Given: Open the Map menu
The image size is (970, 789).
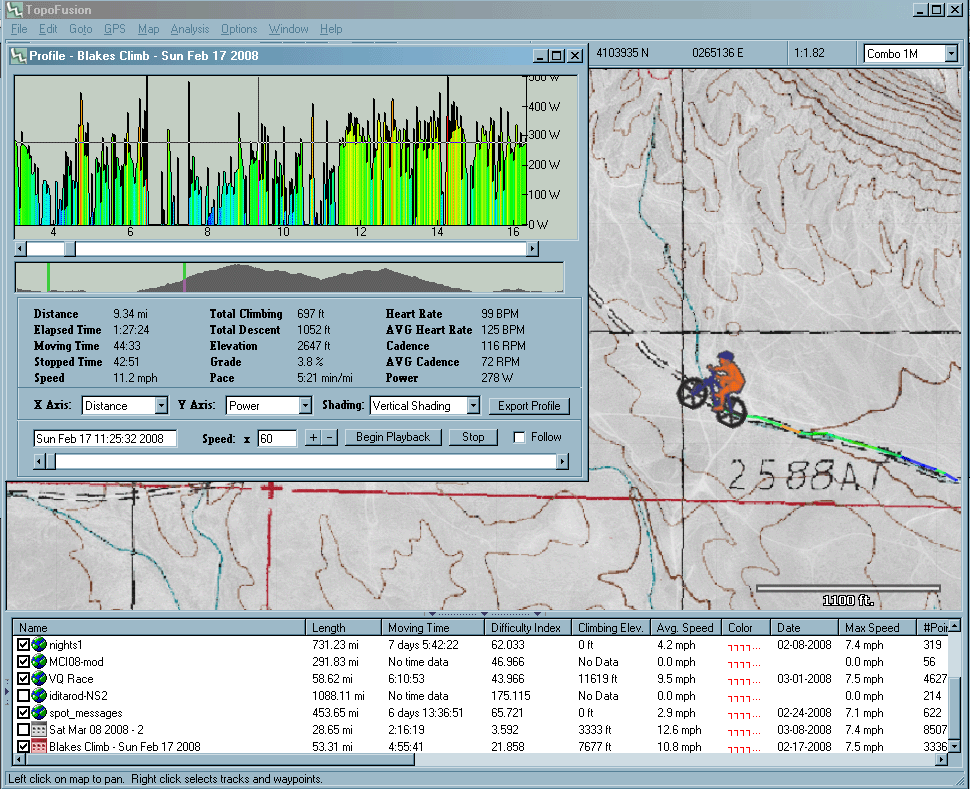Looking at the screenshot, I should coord(148,29).
